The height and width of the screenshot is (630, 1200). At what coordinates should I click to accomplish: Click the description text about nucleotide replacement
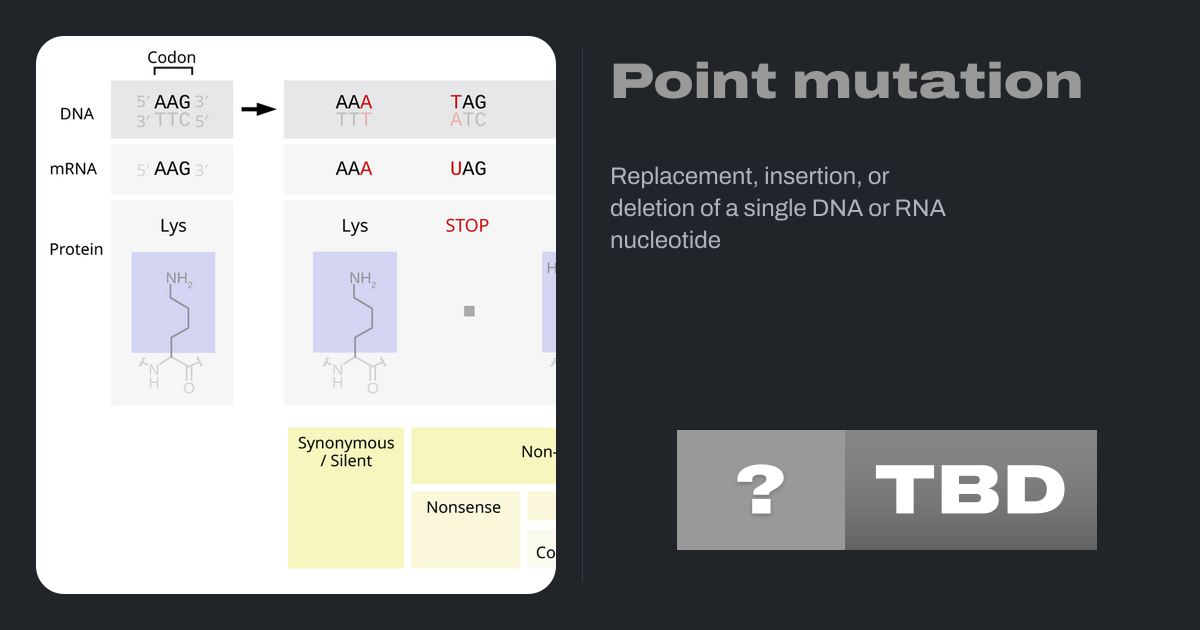coord(778,208)
